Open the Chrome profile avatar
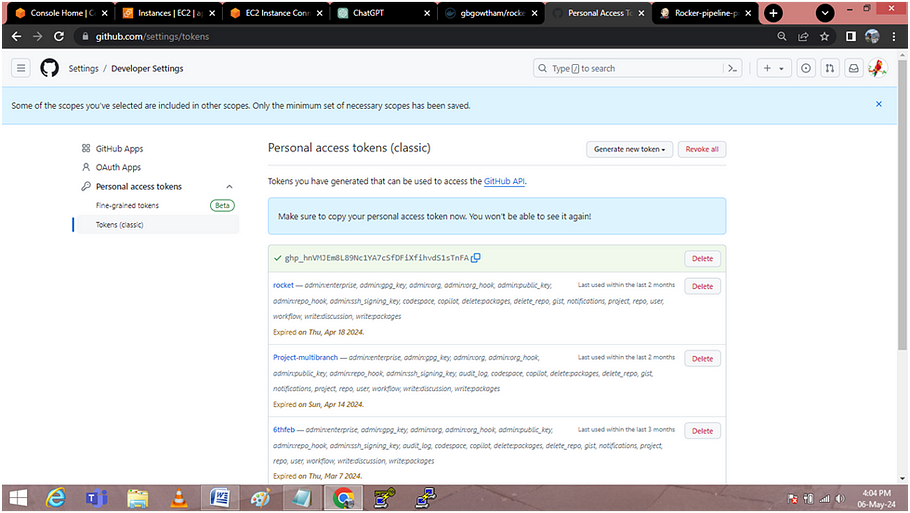 tap(872, 37)
